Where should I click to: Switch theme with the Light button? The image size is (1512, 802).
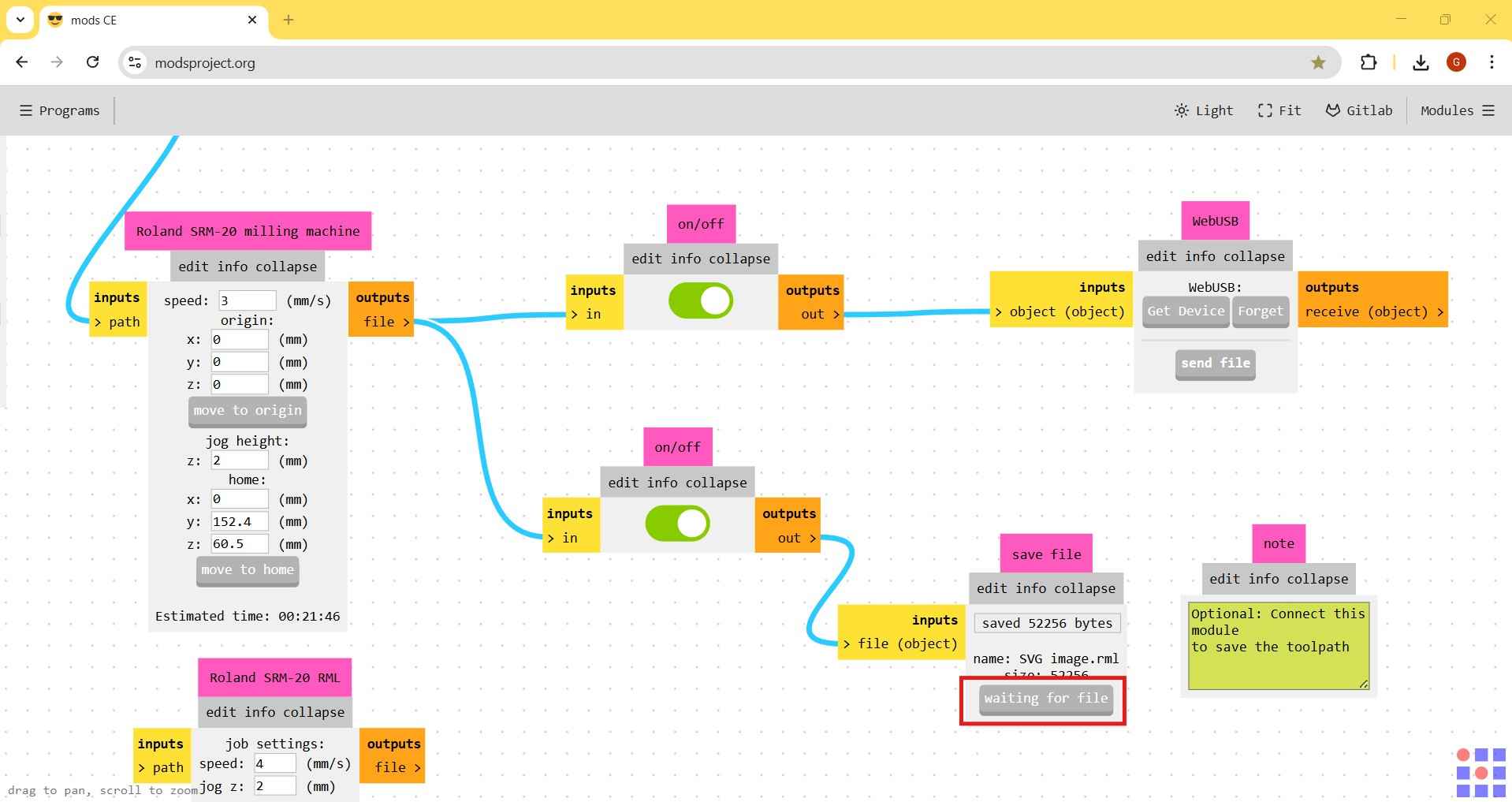(1203, 110)
